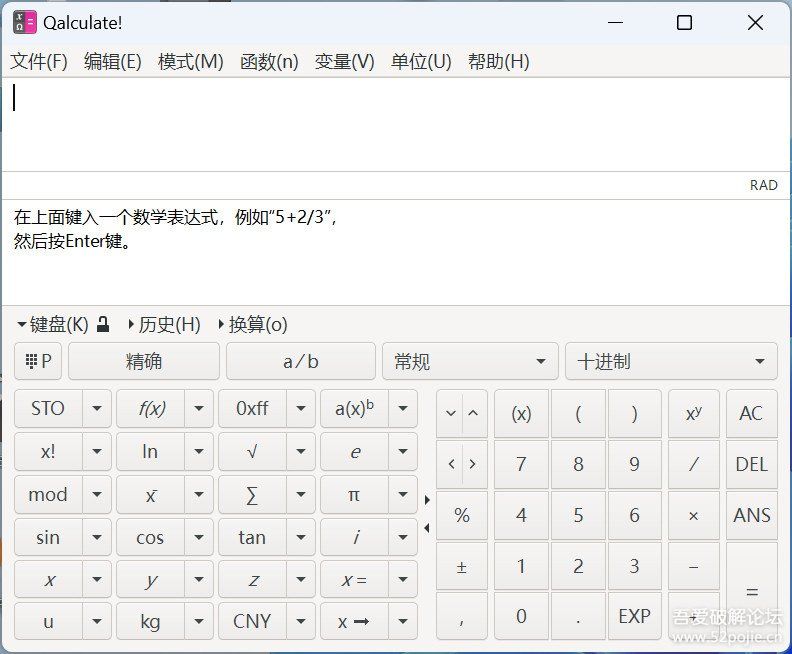Click the 0xff number base key
Screen dimensions: 792x654
[x=252, y=408]
